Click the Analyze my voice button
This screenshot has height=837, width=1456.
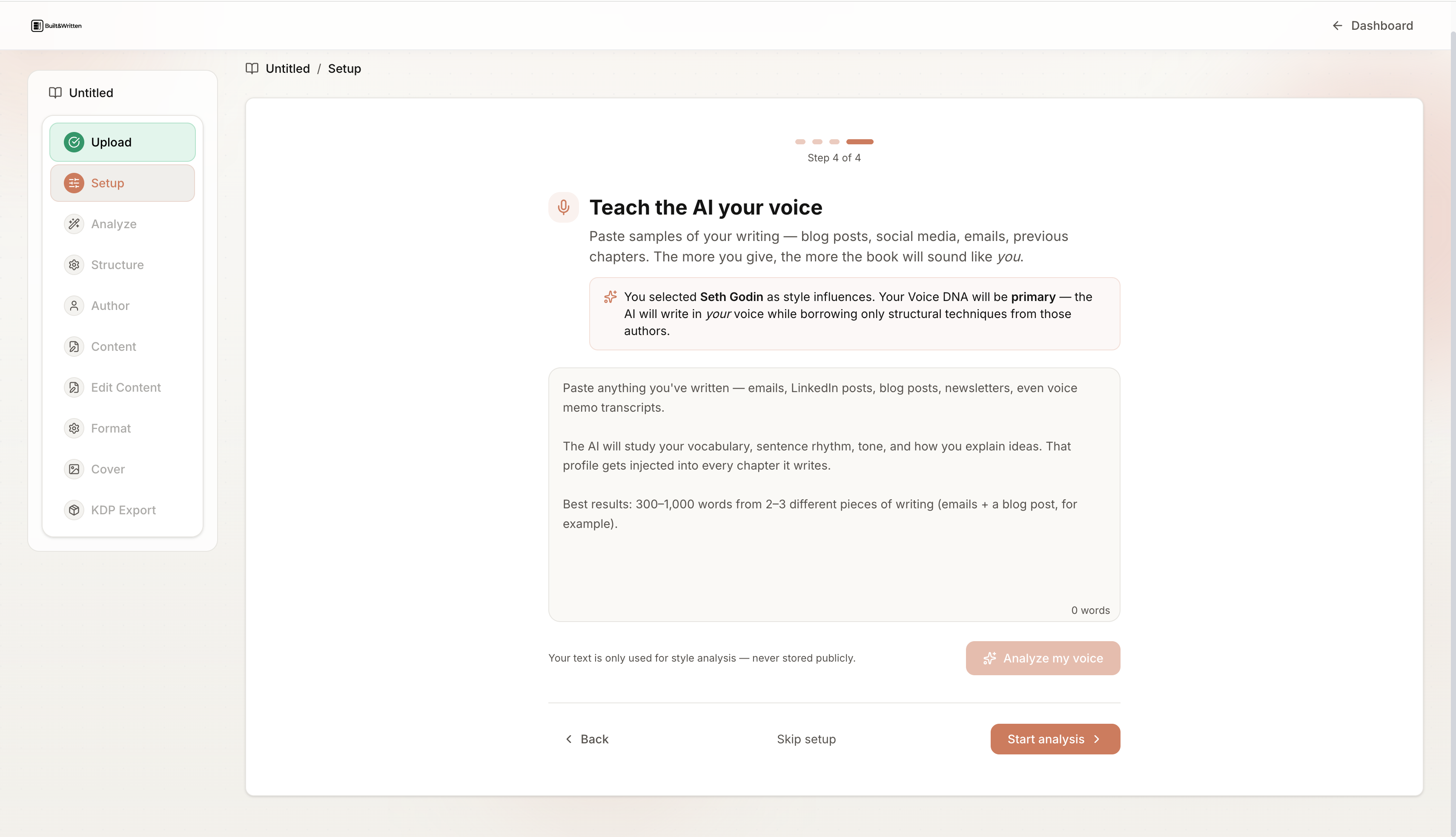(x=1043, y=658)
